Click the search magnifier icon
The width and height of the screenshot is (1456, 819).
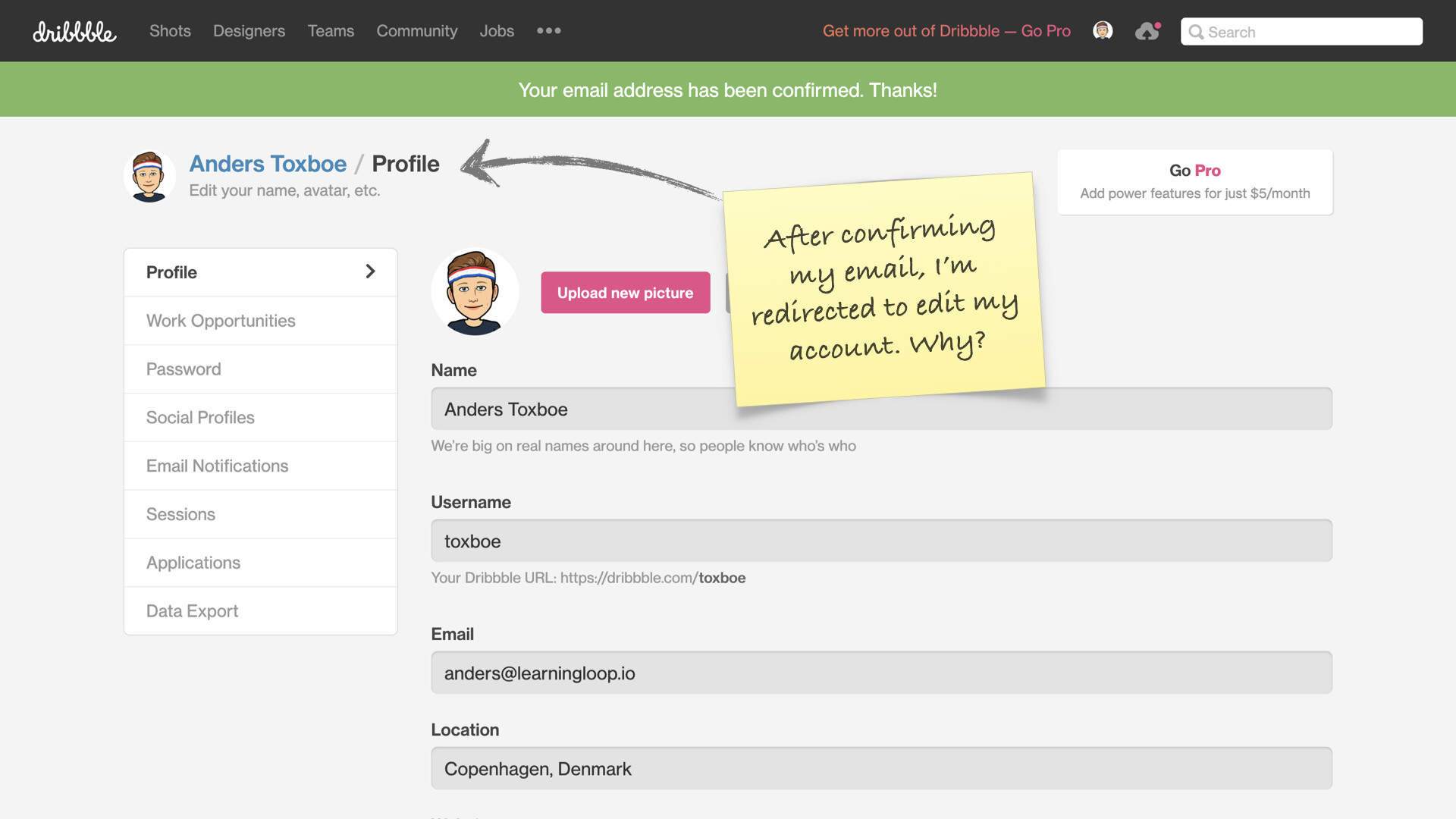(x=1196, y=32)
